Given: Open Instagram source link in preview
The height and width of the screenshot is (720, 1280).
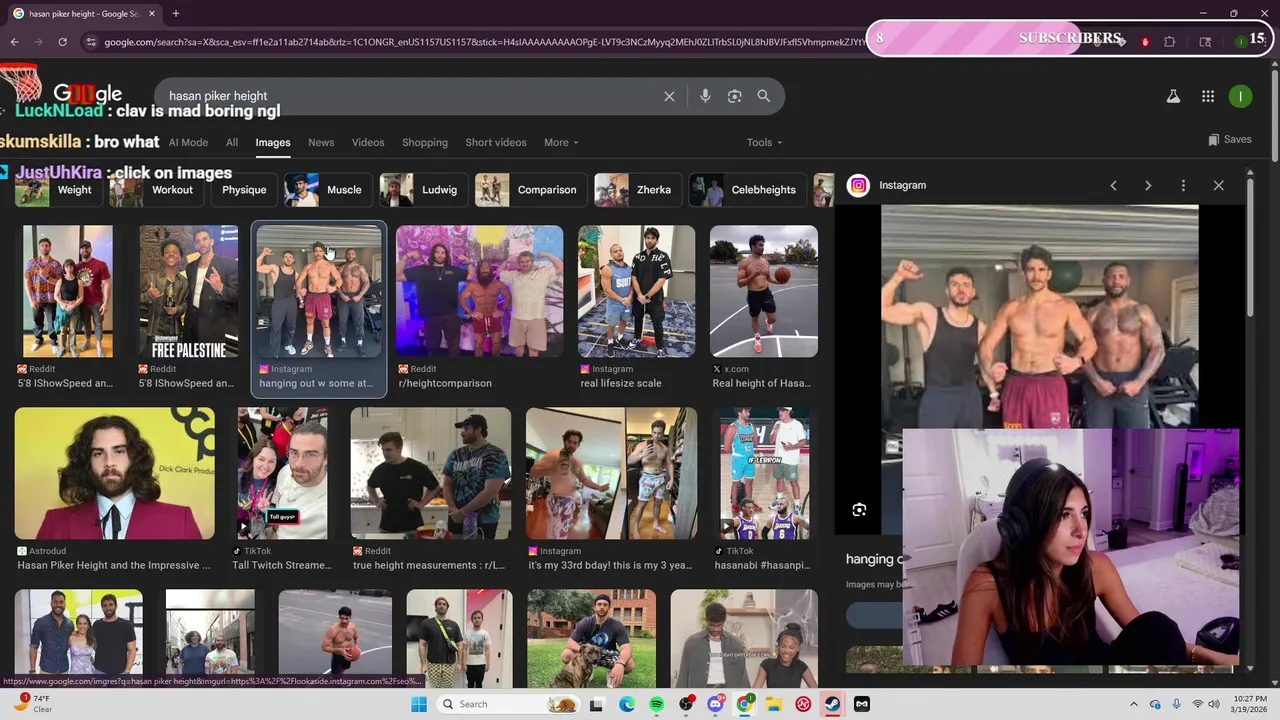Looking at the screenshot, I should 888,185.
